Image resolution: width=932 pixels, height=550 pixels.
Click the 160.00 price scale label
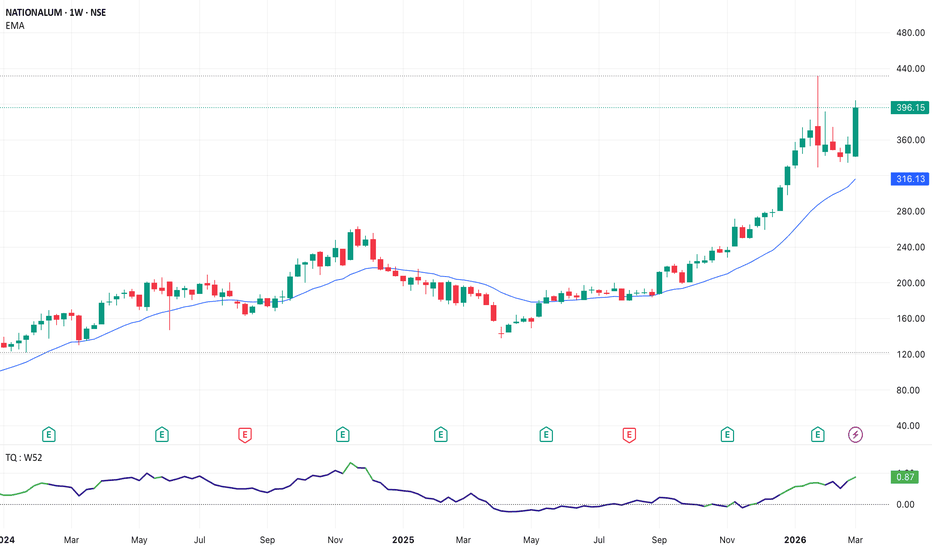(911, 319)
